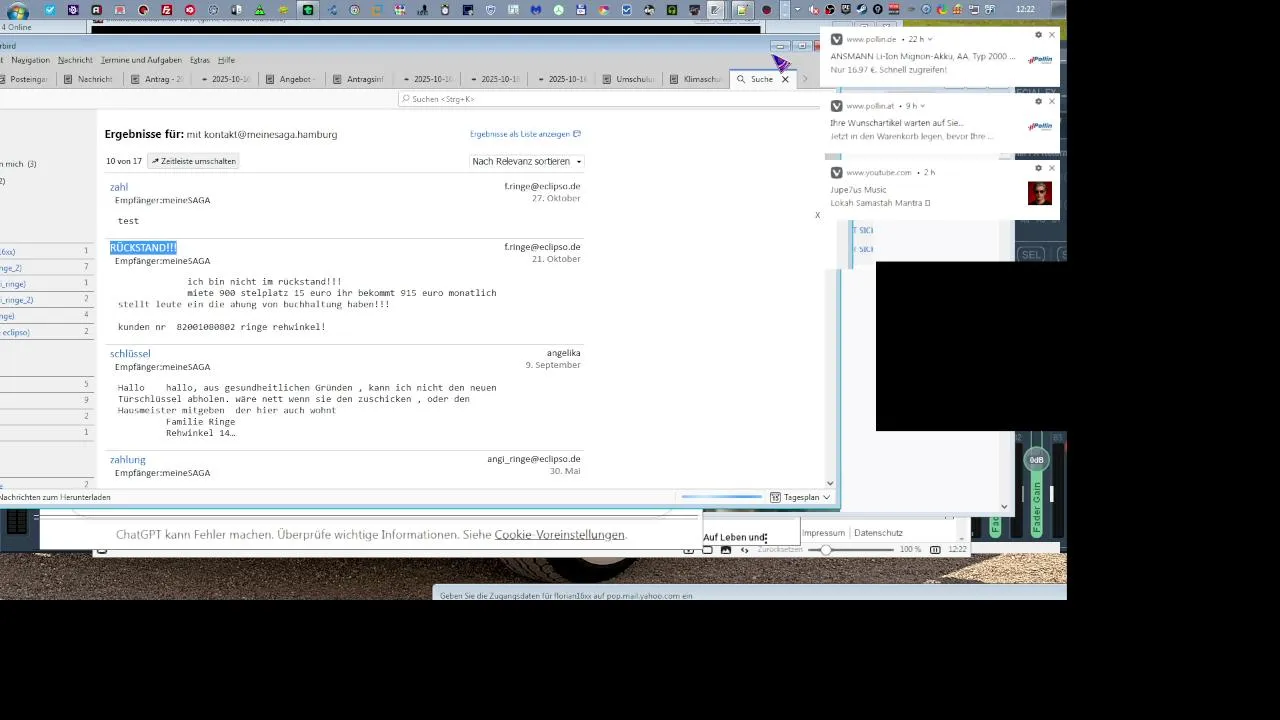This screenshot has height=720, width=1280.
Task: Click the Zurücksetzen zoom reset label
Action: click(x=780, y=550)
